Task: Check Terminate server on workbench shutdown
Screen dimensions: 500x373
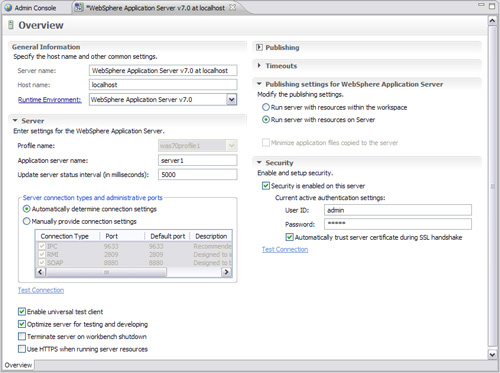Action: (22, 336)
